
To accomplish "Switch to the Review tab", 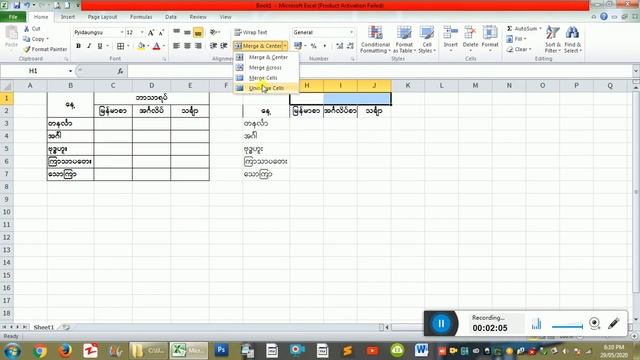I will (198, 17).
